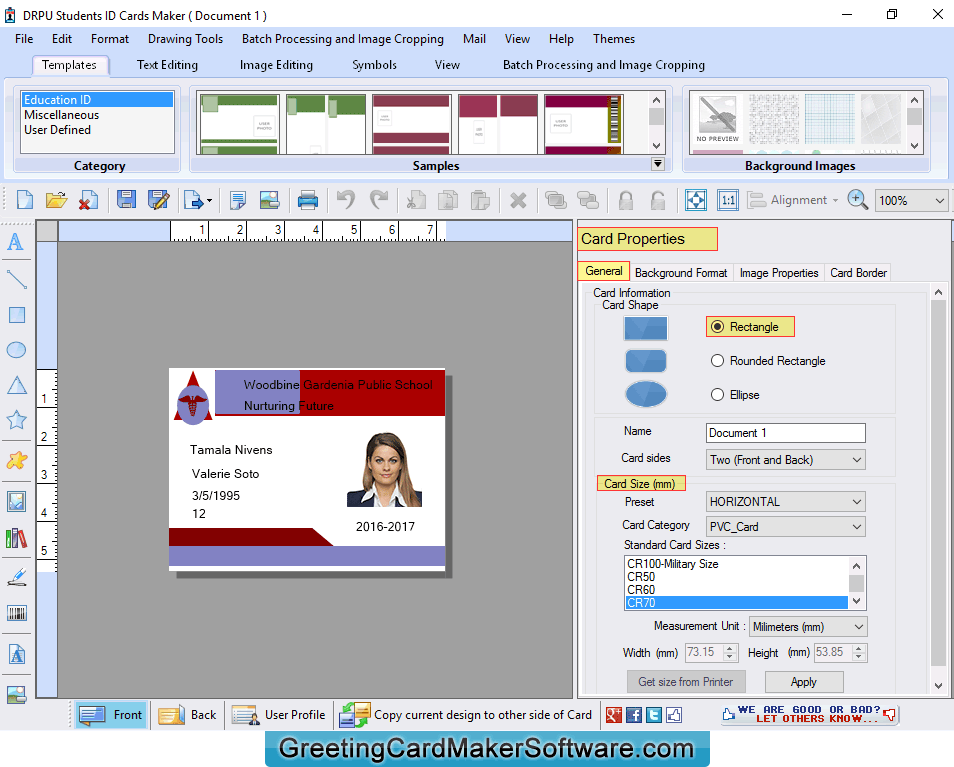
Task: Switch to the Text Editing ribbon tab
Action: 167,64
